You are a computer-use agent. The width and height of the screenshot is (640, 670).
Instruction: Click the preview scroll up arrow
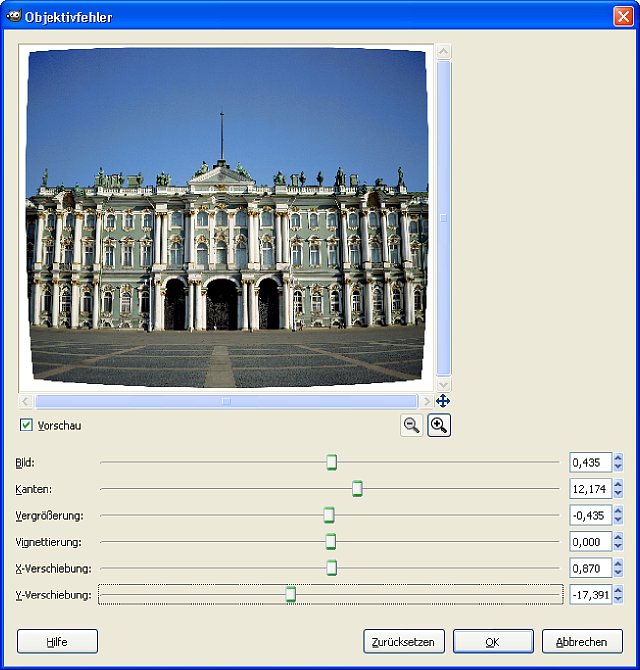pos(443,52)
